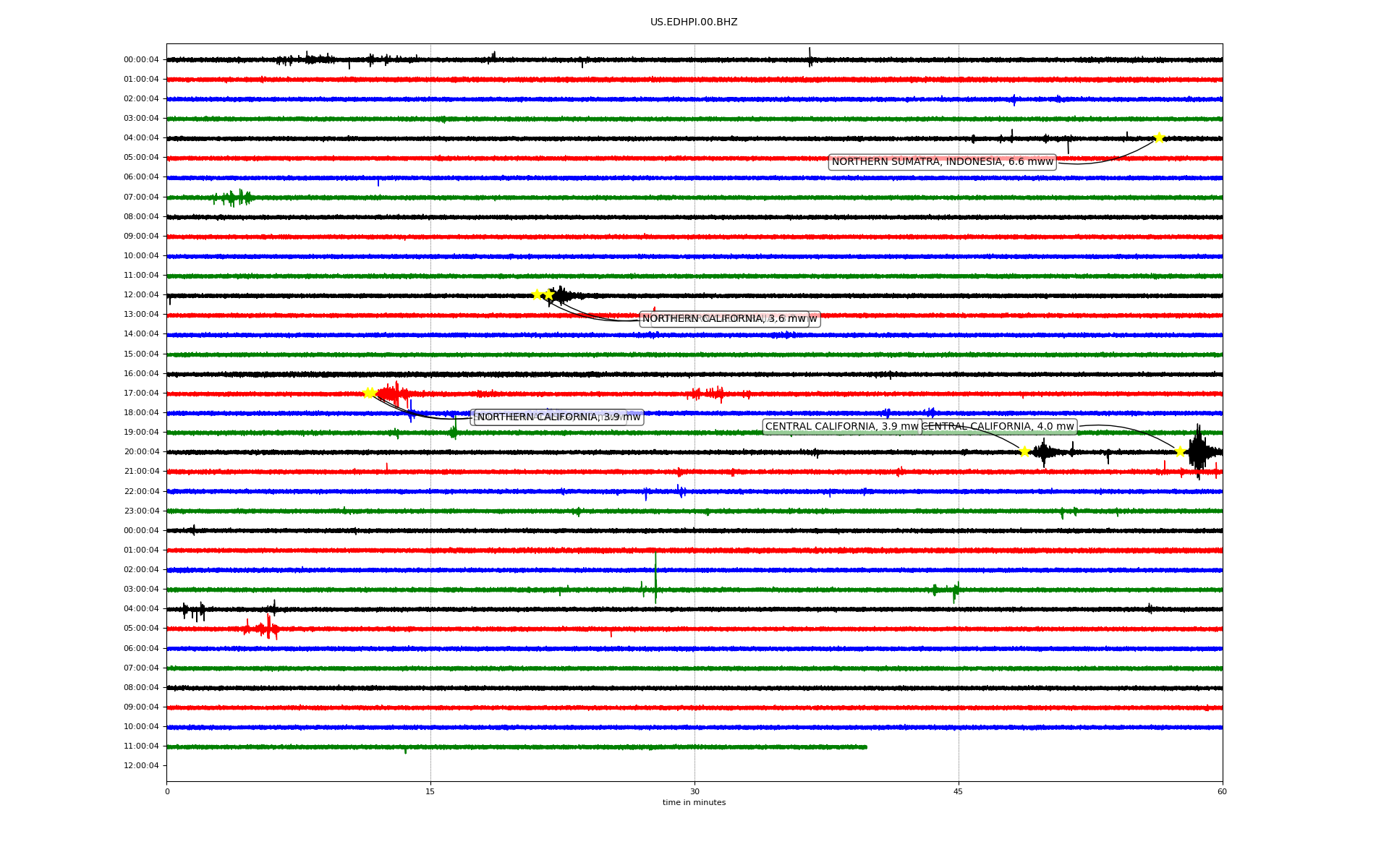Click the star marker on the 17:00:04 trace
Screen dimensions: 1389x868
click(x=368, y=393)
